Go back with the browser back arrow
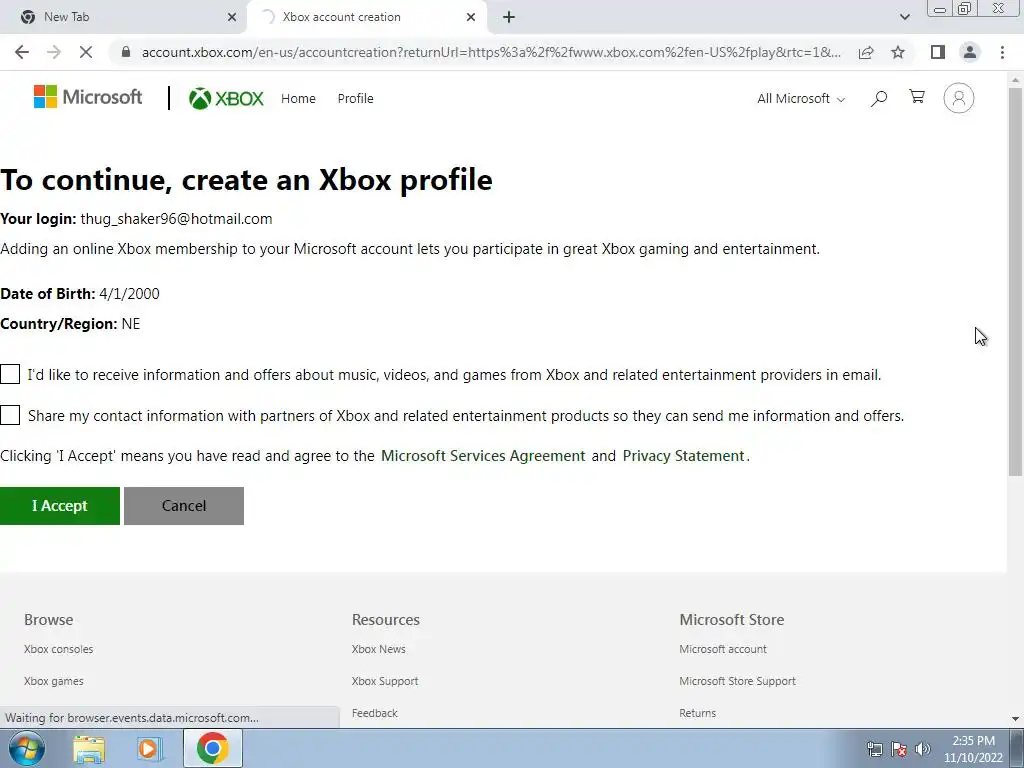 pos(22,52)
